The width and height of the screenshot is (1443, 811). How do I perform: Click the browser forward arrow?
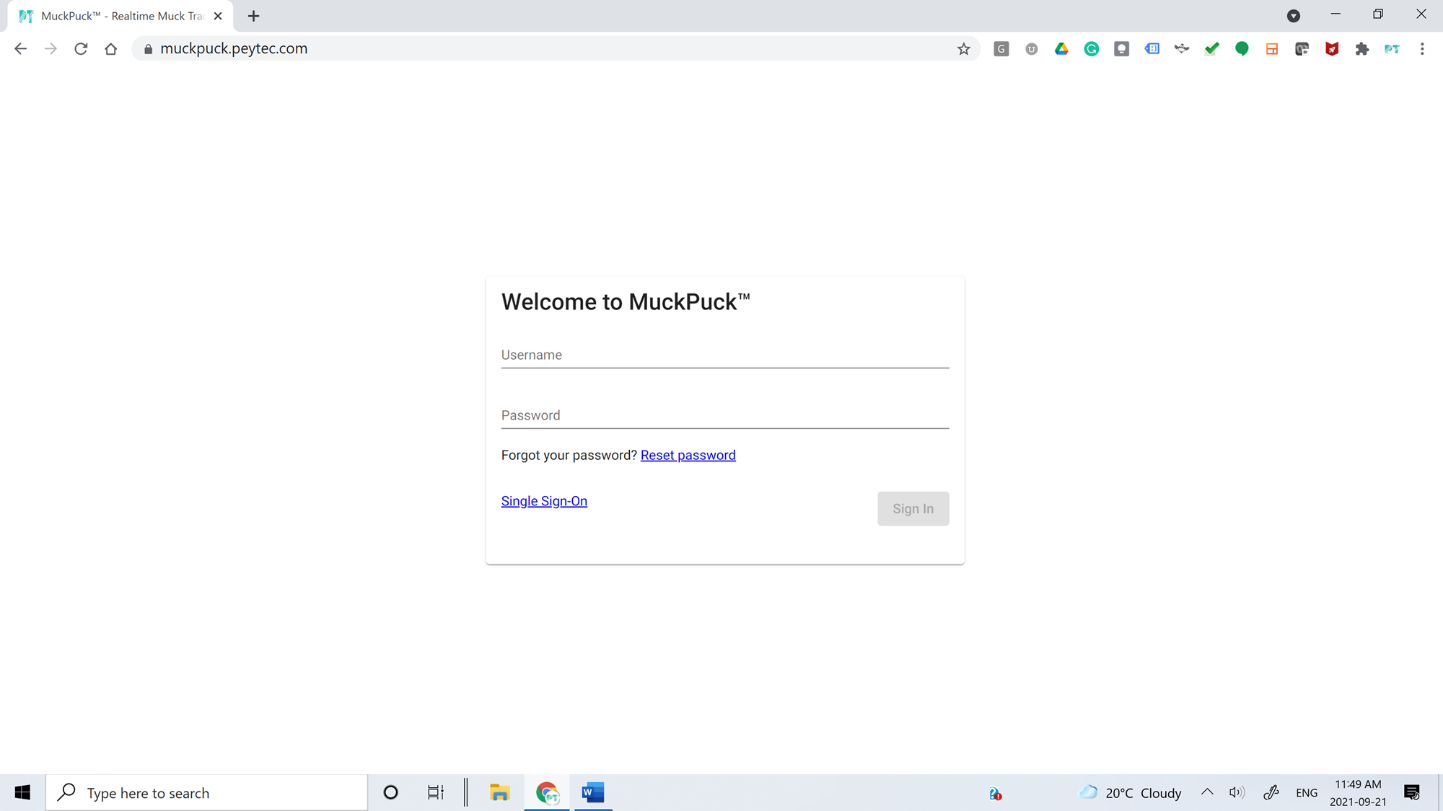(51, 48)
